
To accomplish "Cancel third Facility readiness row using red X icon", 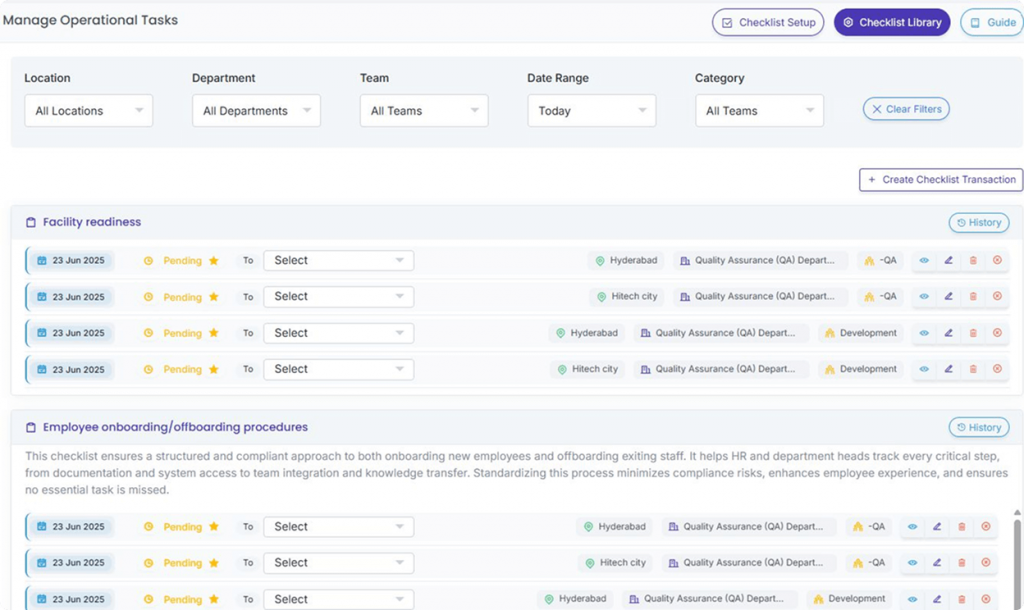I will [997, 333].
